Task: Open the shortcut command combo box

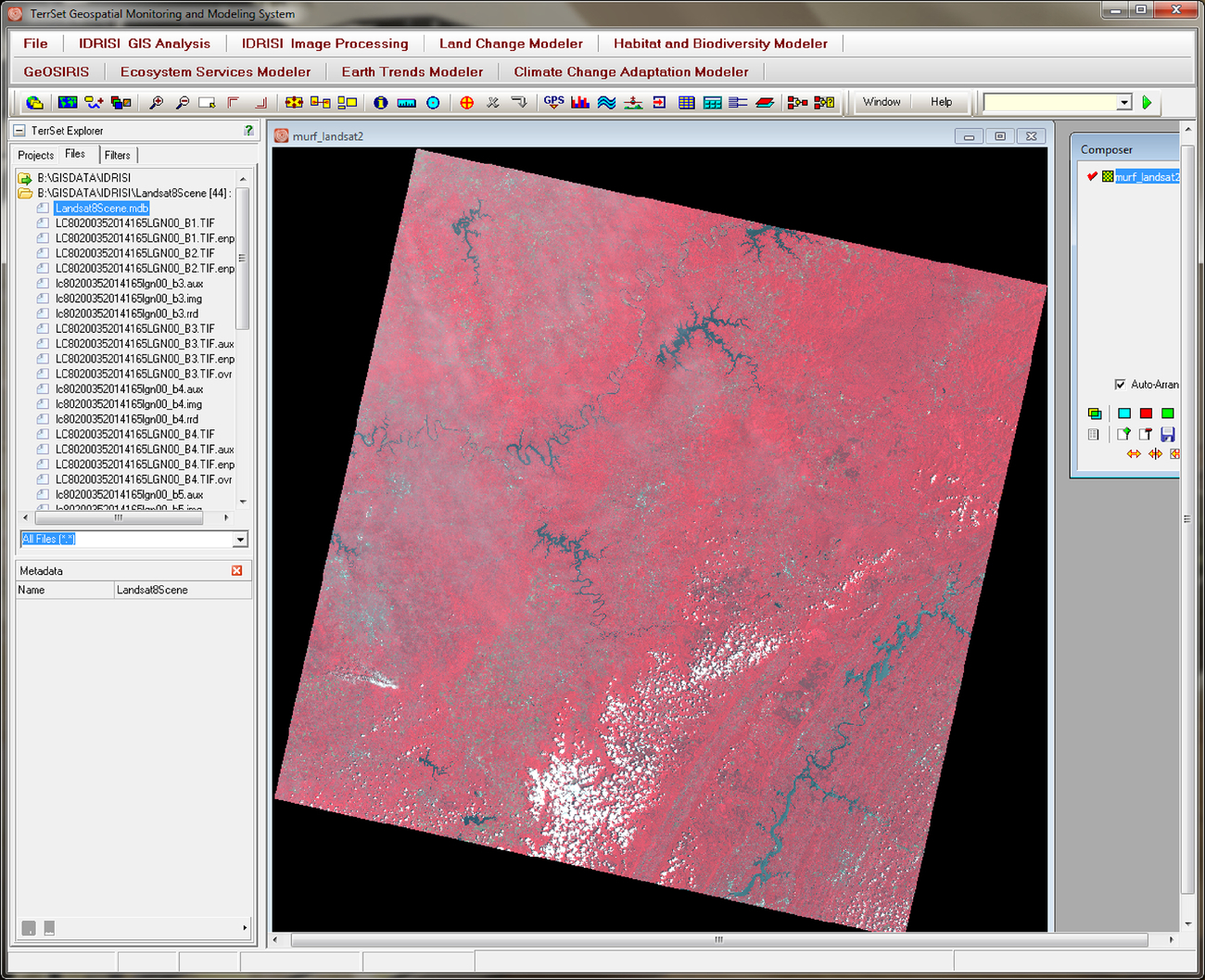Action: click(x=1124, y=102)
